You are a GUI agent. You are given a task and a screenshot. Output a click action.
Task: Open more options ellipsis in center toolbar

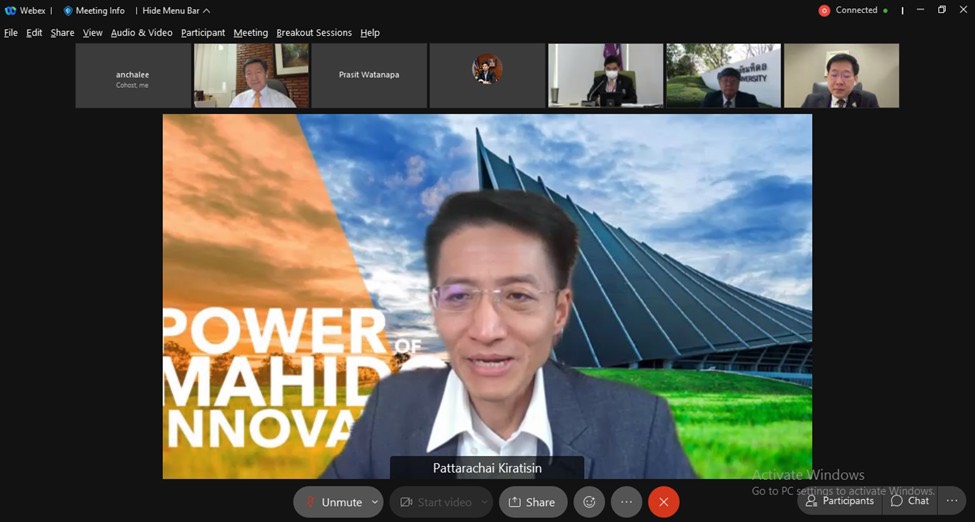(x=626, y=502)
